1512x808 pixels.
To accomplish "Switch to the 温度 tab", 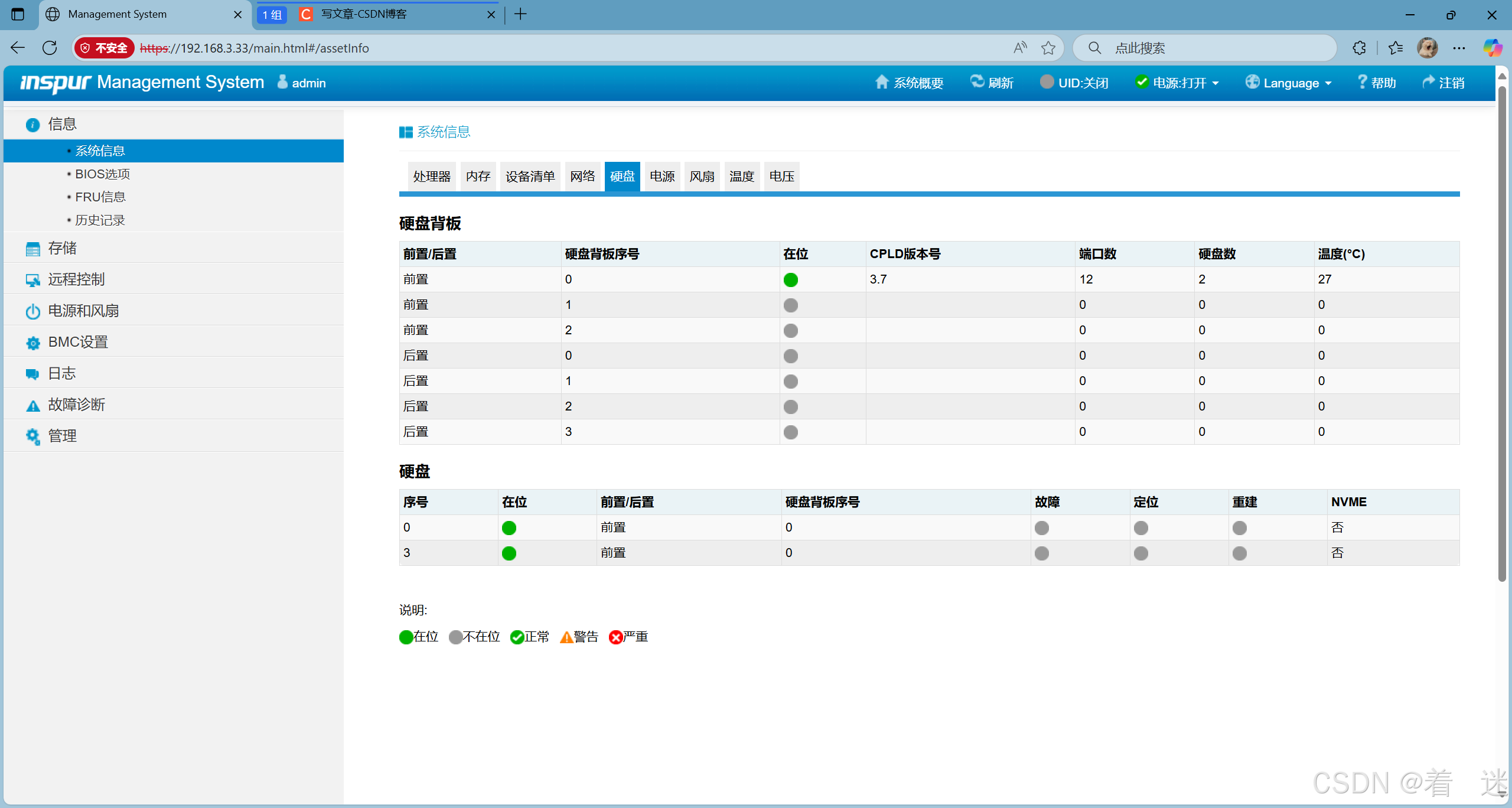I will [741, 176].
